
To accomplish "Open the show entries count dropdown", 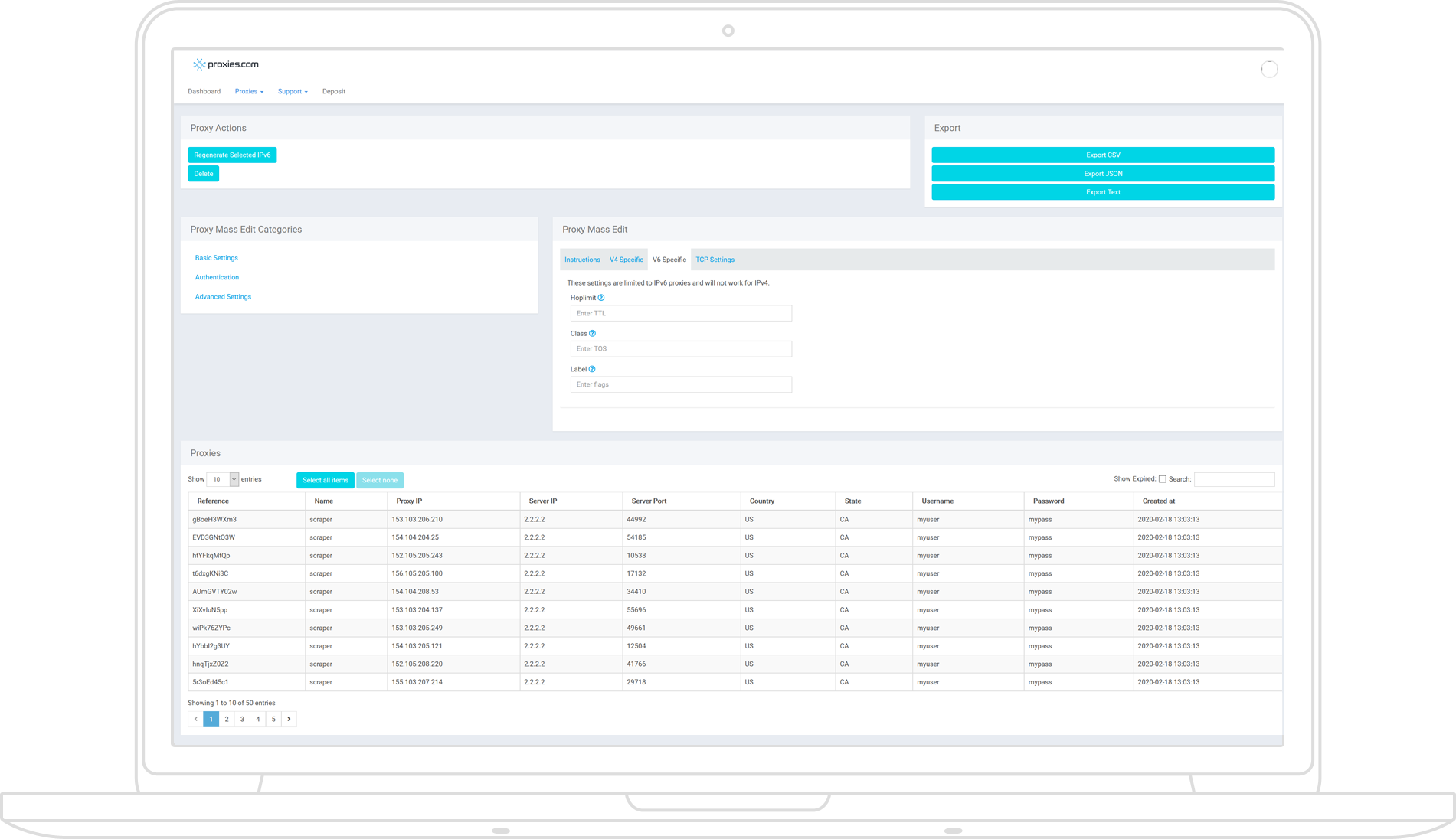I will tap(223, 479).
